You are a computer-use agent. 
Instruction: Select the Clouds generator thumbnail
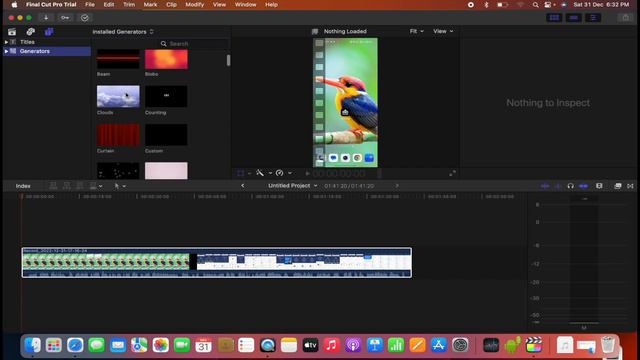pos(118,96)
